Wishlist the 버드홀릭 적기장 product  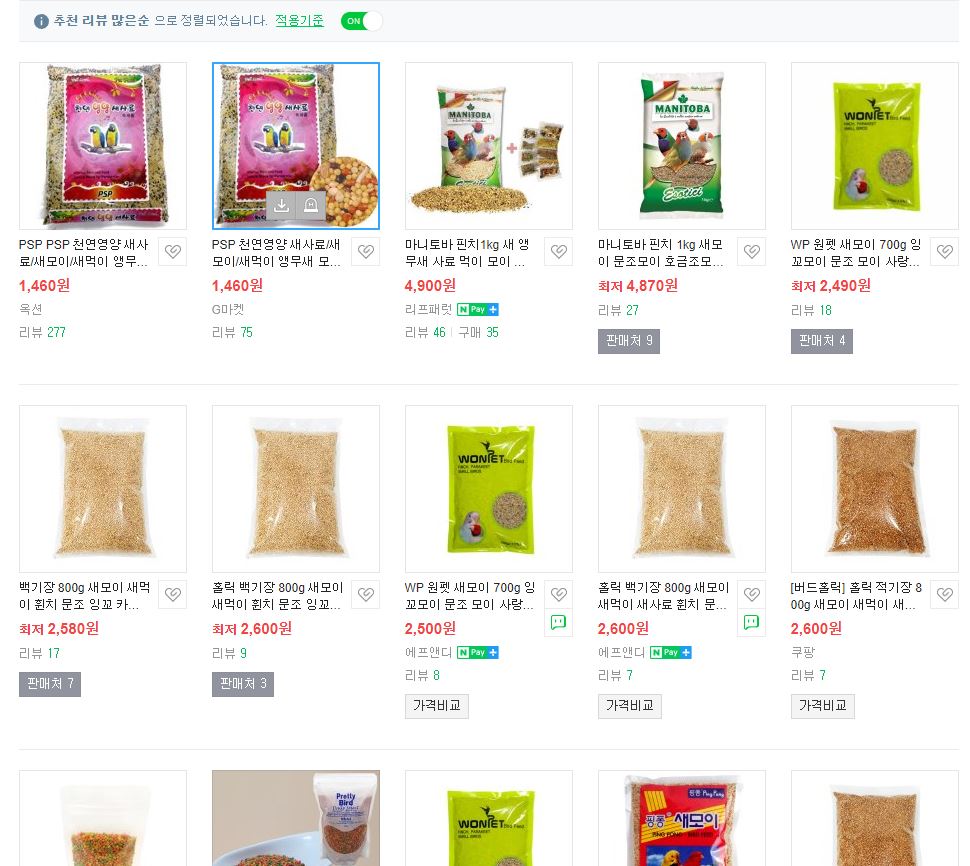coord(945,594)
